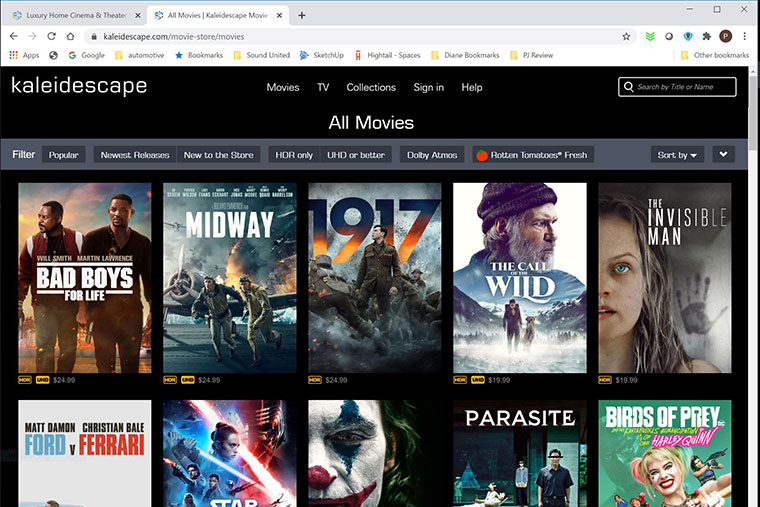Click the Apps grid shortcut in bookmarks bar

click(24, 55)
